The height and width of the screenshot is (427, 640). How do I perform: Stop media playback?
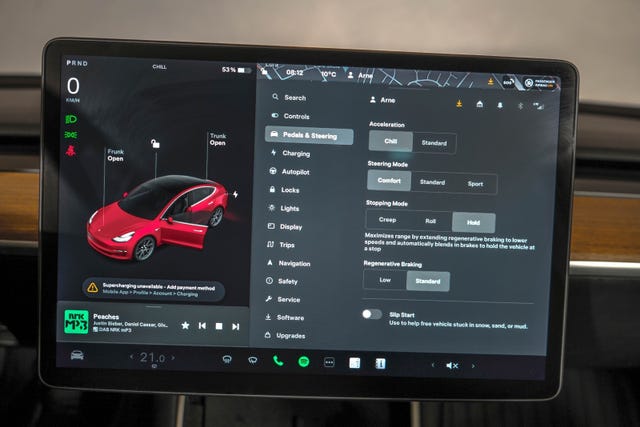(219, 326)
